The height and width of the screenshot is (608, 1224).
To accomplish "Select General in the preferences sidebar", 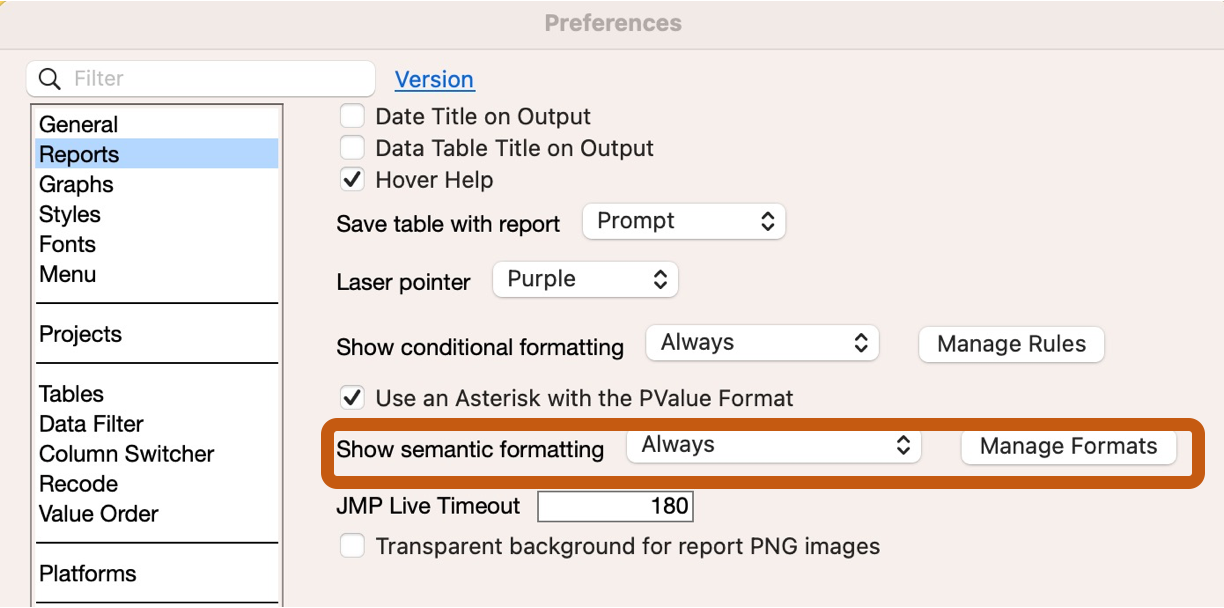I will pyautogui.click(x=77, y=124).
